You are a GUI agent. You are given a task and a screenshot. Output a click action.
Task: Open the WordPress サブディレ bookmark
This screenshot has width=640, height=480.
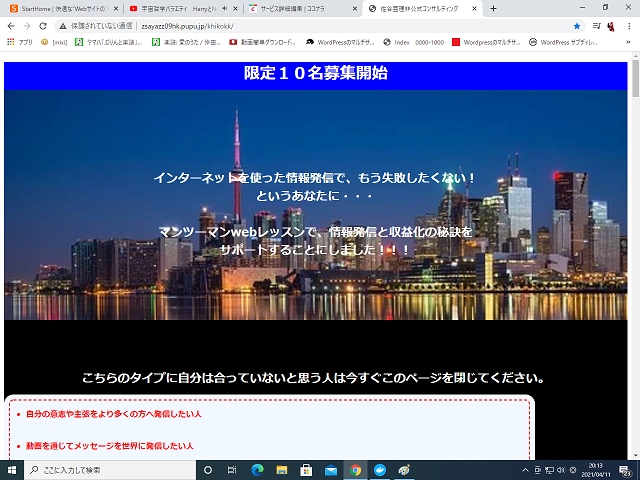point(563,42)
